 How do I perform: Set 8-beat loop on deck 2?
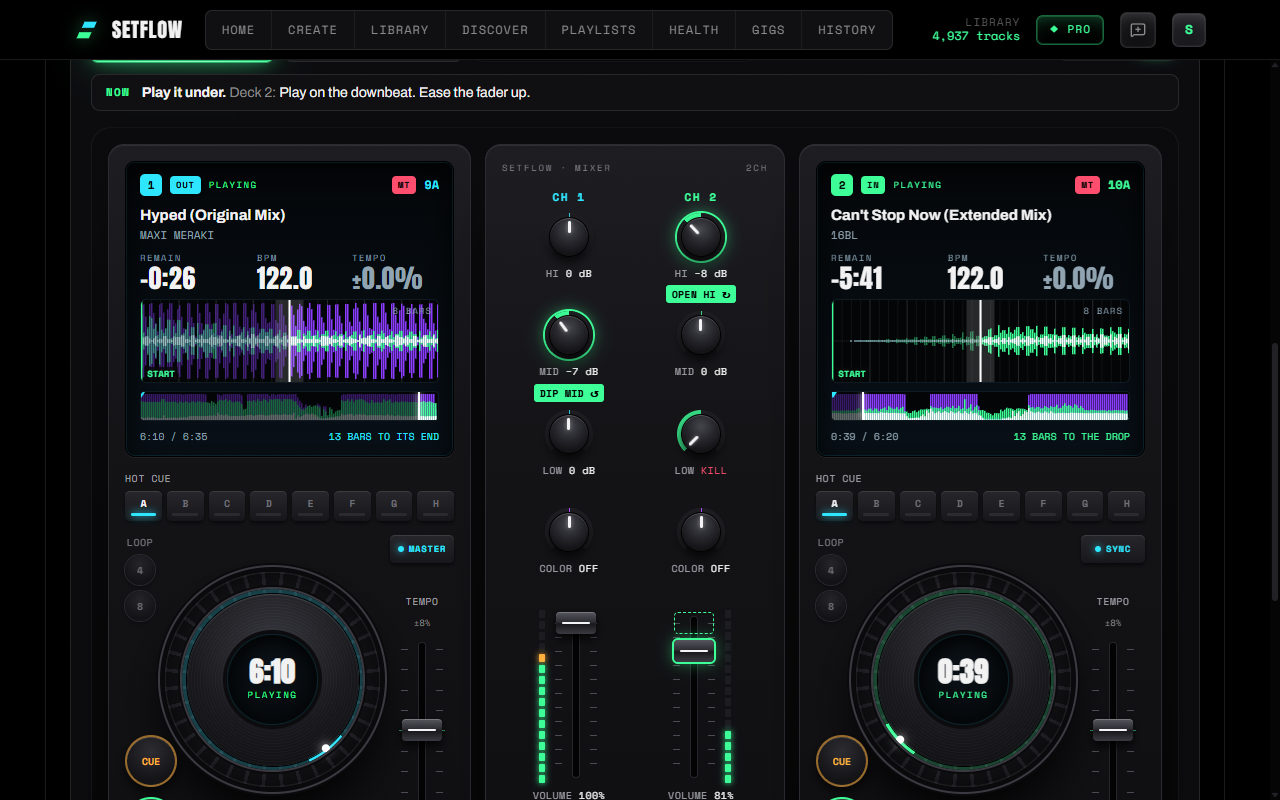pos(831,606)
